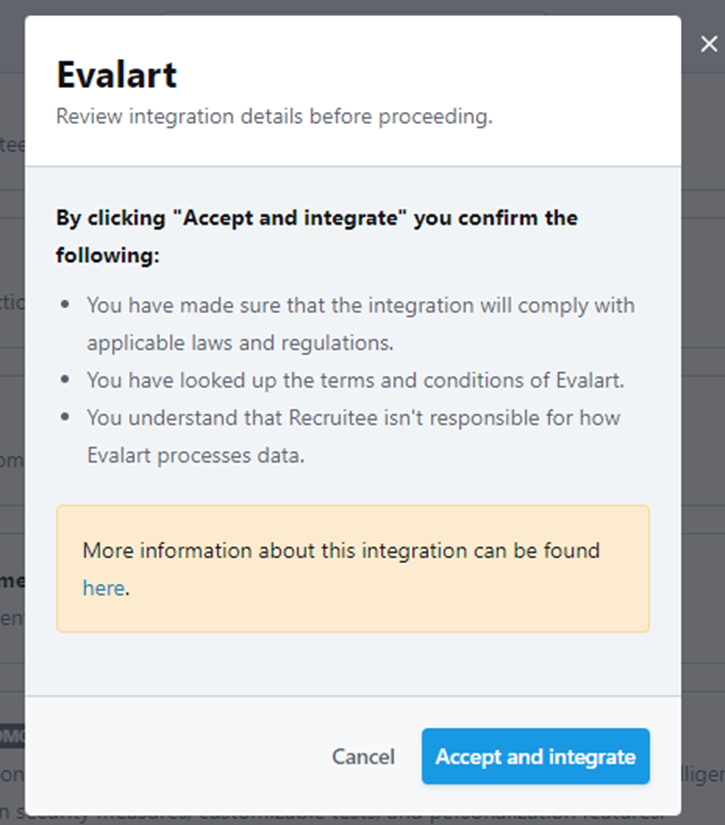Click the third bullet point marker

[66, 418]
